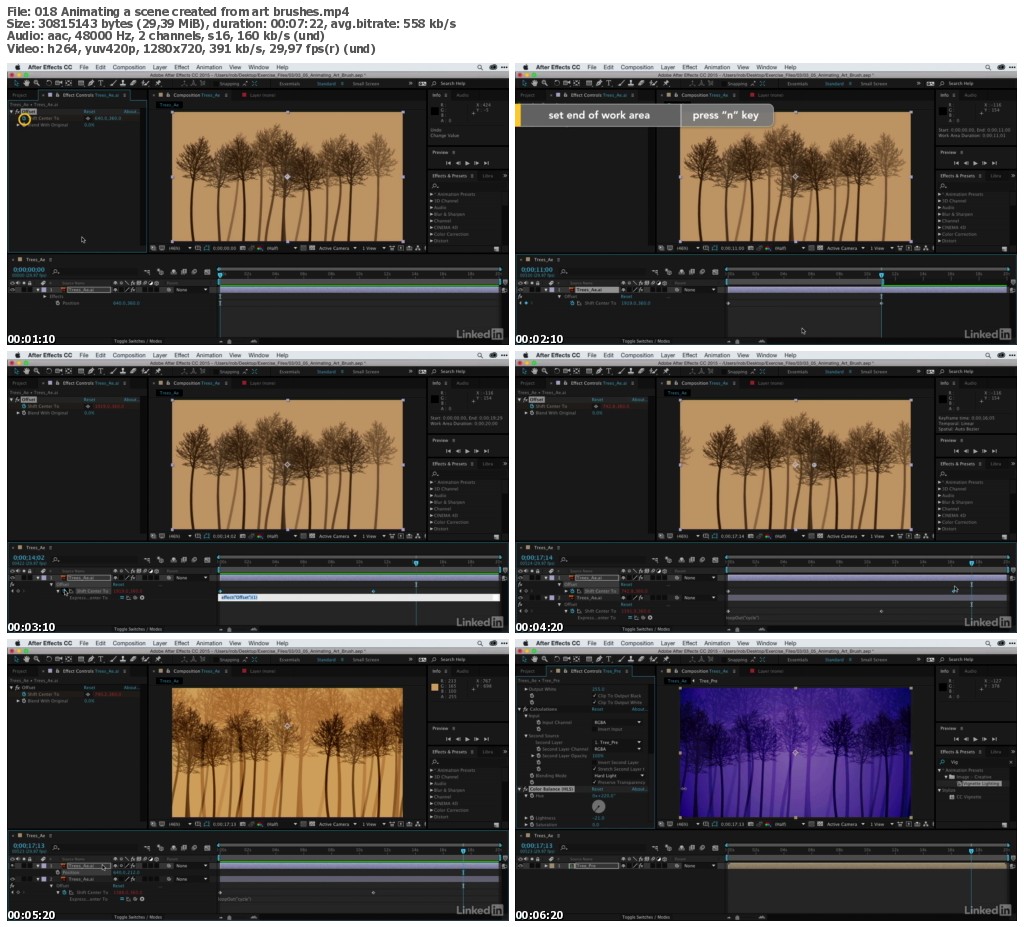The width and height of the screenshot is (1024, 927).
Task: Open Layer menu in 00:03:10 frame
Action: click(160, 355)
